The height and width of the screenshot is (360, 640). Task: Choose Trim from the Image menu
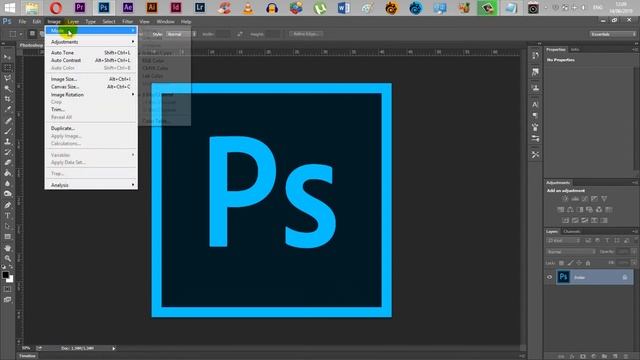(x=91, y=109)
